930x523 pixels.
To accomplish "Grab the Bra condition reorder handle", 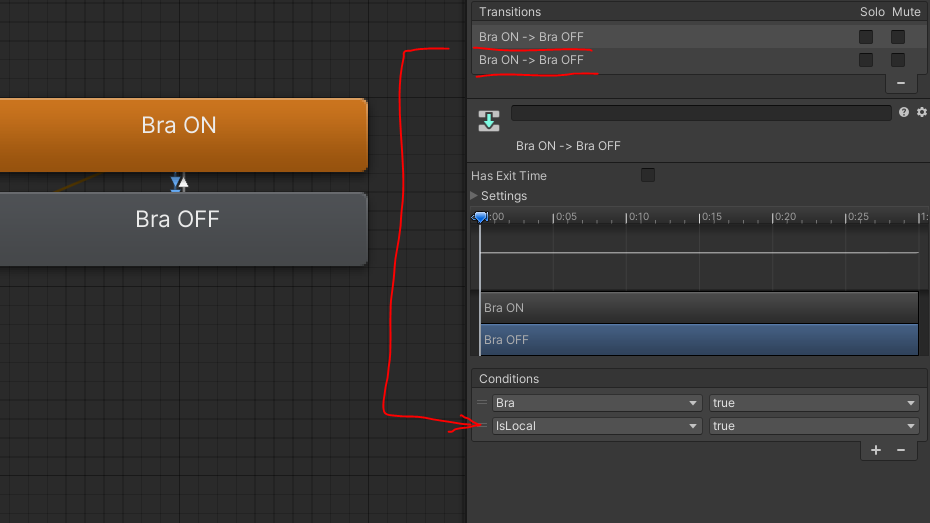I will [482, 403].
